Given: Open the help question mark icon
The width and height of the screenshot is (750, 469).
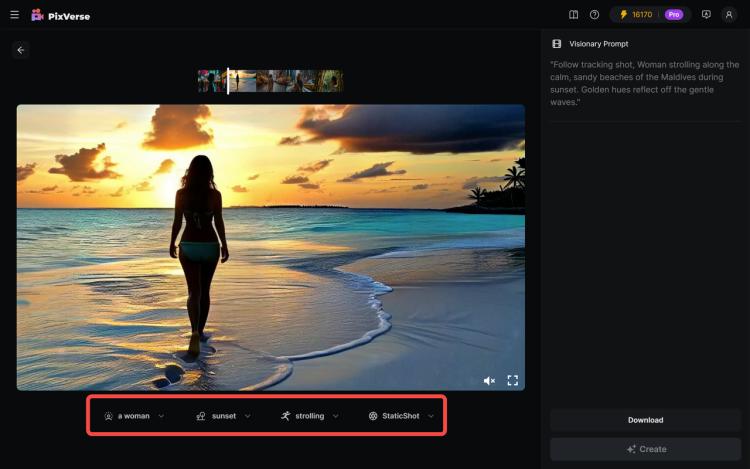Looking at the screenshot, I should (594, 15).
